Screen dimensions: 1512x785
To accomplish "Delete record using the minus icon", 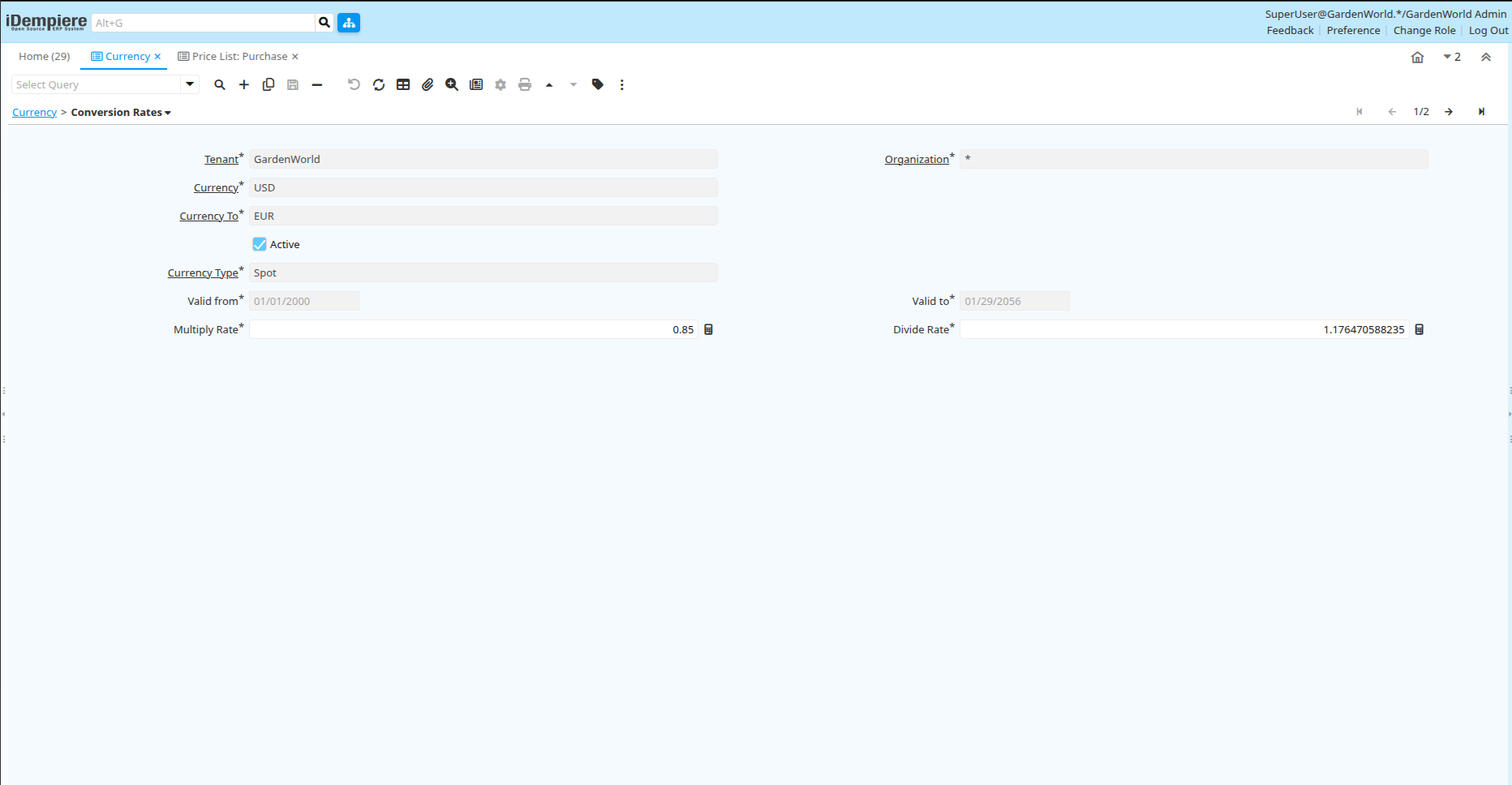I will 317,84.
